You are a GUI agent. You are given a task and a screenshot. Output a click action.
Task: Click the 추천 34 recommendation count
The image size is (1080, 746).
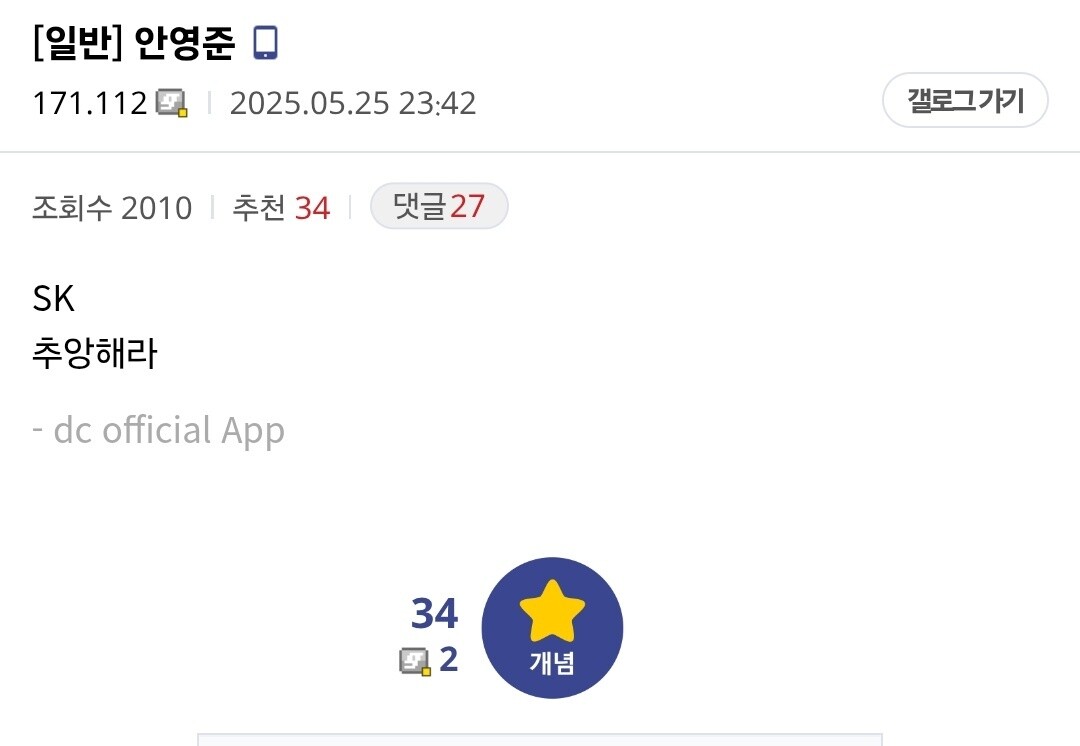(x=281, y=207)
